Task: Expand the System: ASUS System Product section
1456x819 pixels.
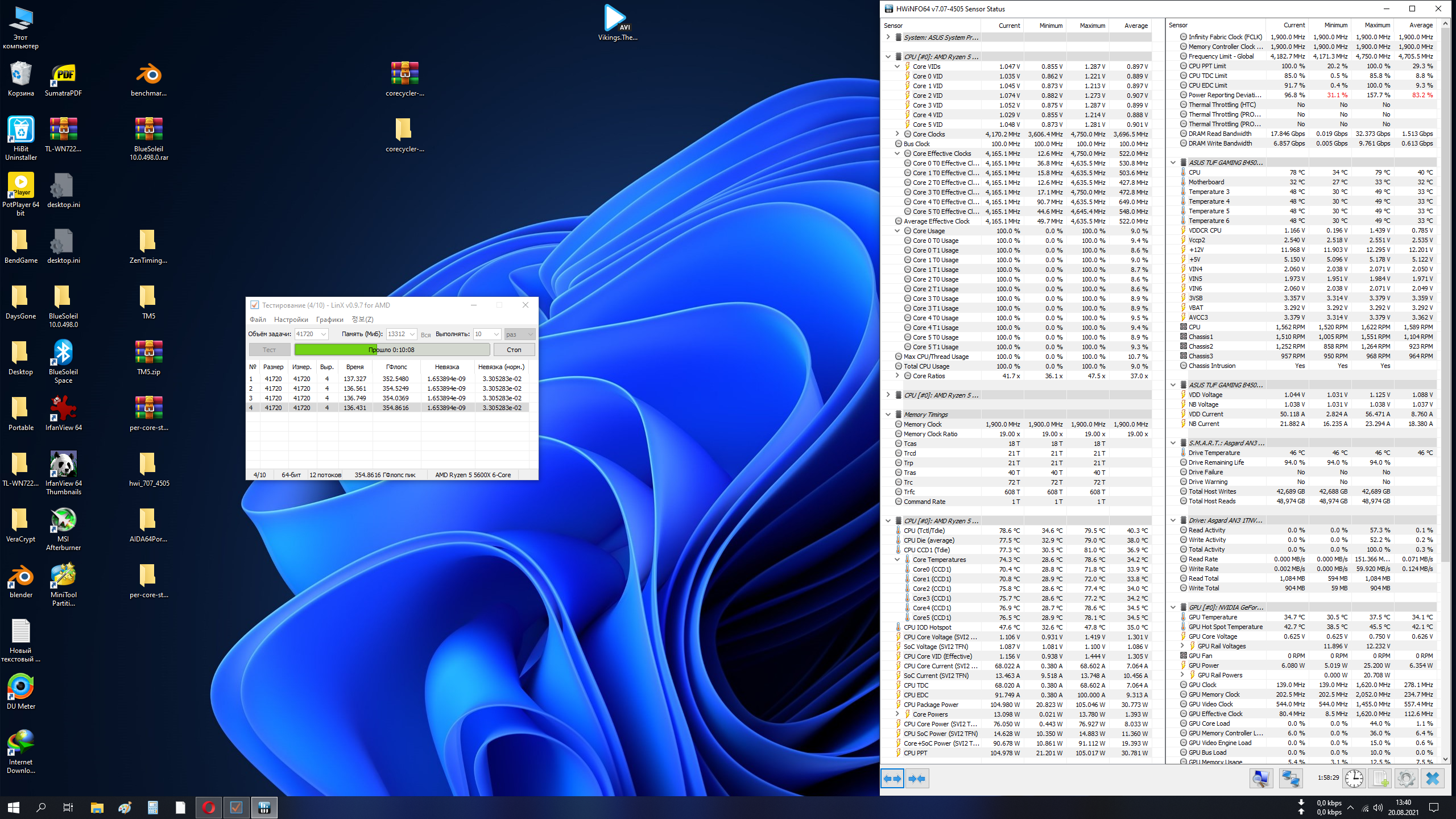Action: pyautogui.click(x=888, y=37)
